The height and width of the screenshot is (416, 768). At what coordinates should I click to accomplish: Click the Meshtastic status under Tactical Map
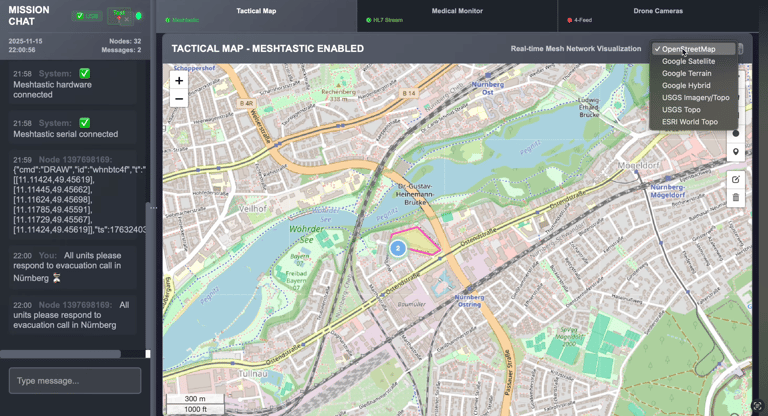[x=182, y=20]
